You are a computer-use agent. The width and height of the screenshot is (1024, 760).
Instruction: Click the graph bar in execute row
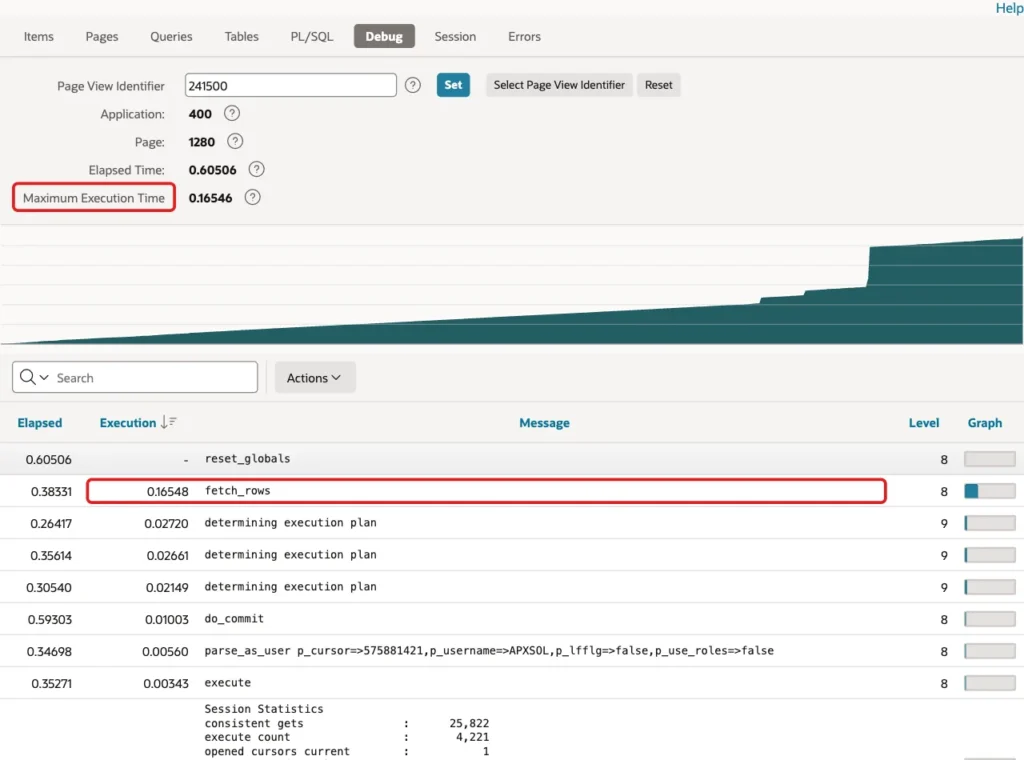coord(990,683)
